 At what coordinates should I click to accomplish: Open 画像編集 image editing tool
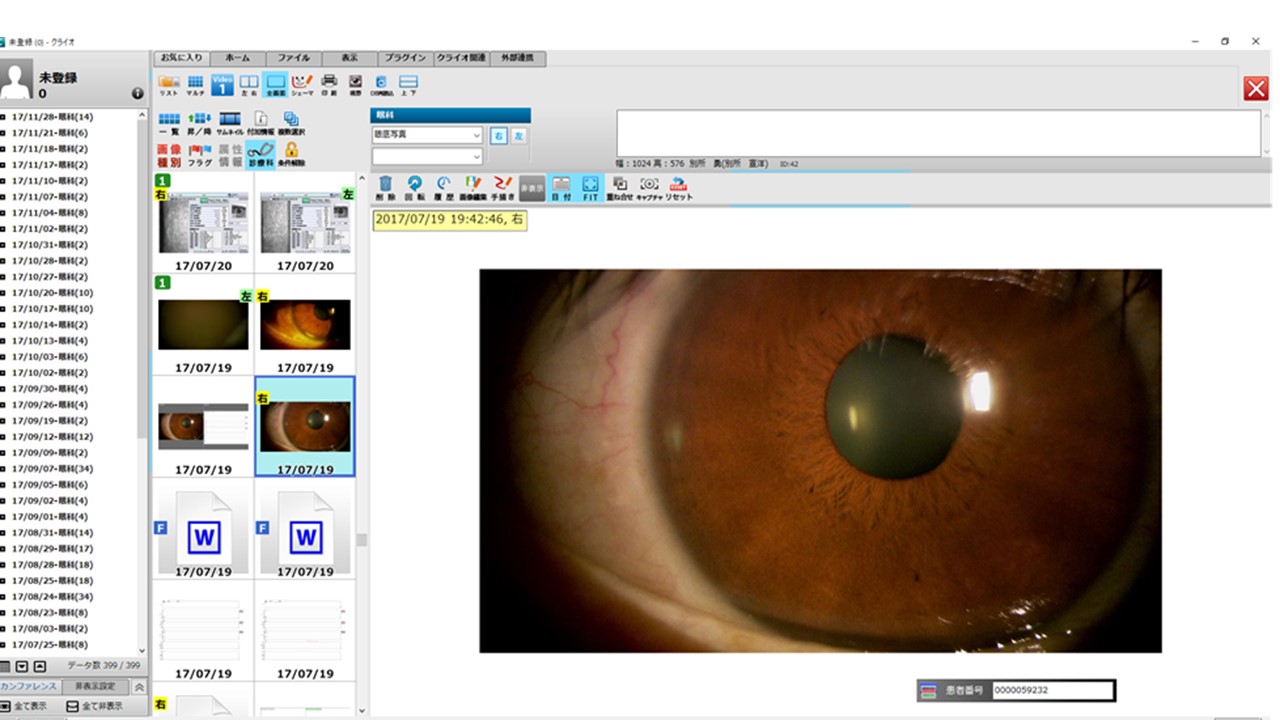(472, 188)
